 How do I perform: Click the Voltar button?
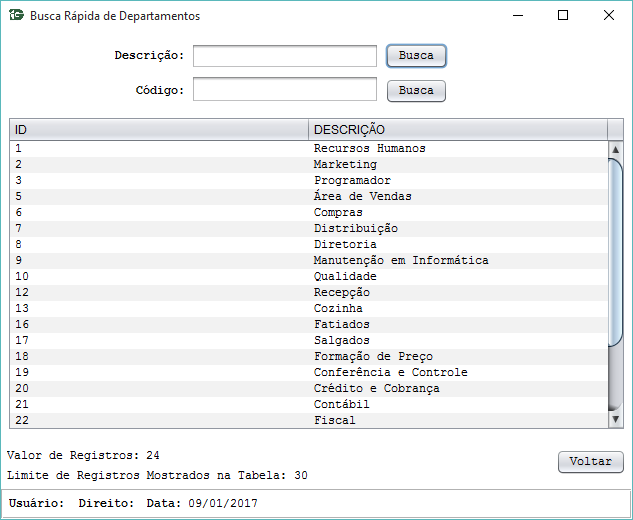click(x=591, y=461)
